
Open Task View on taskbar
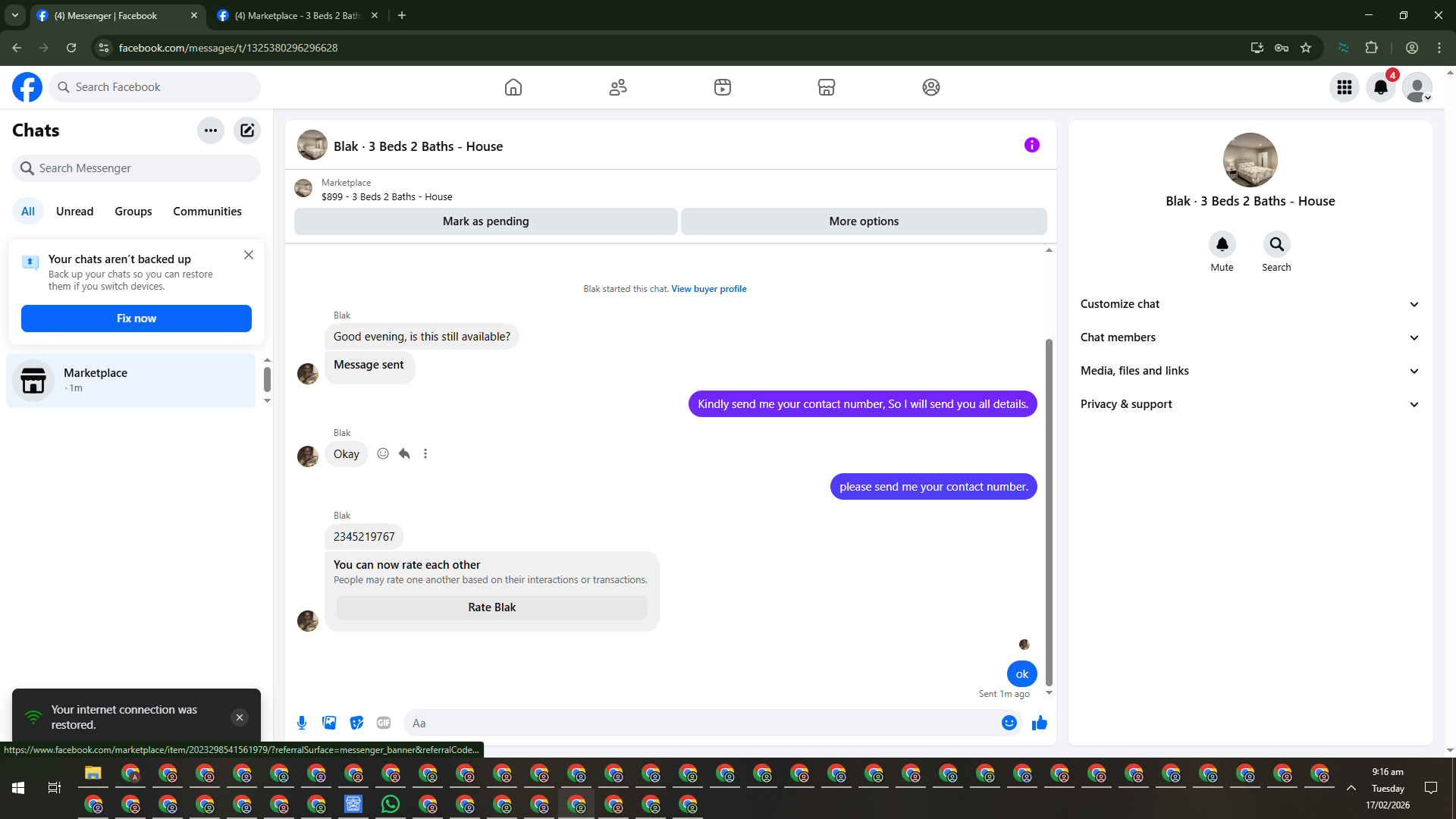55,788
